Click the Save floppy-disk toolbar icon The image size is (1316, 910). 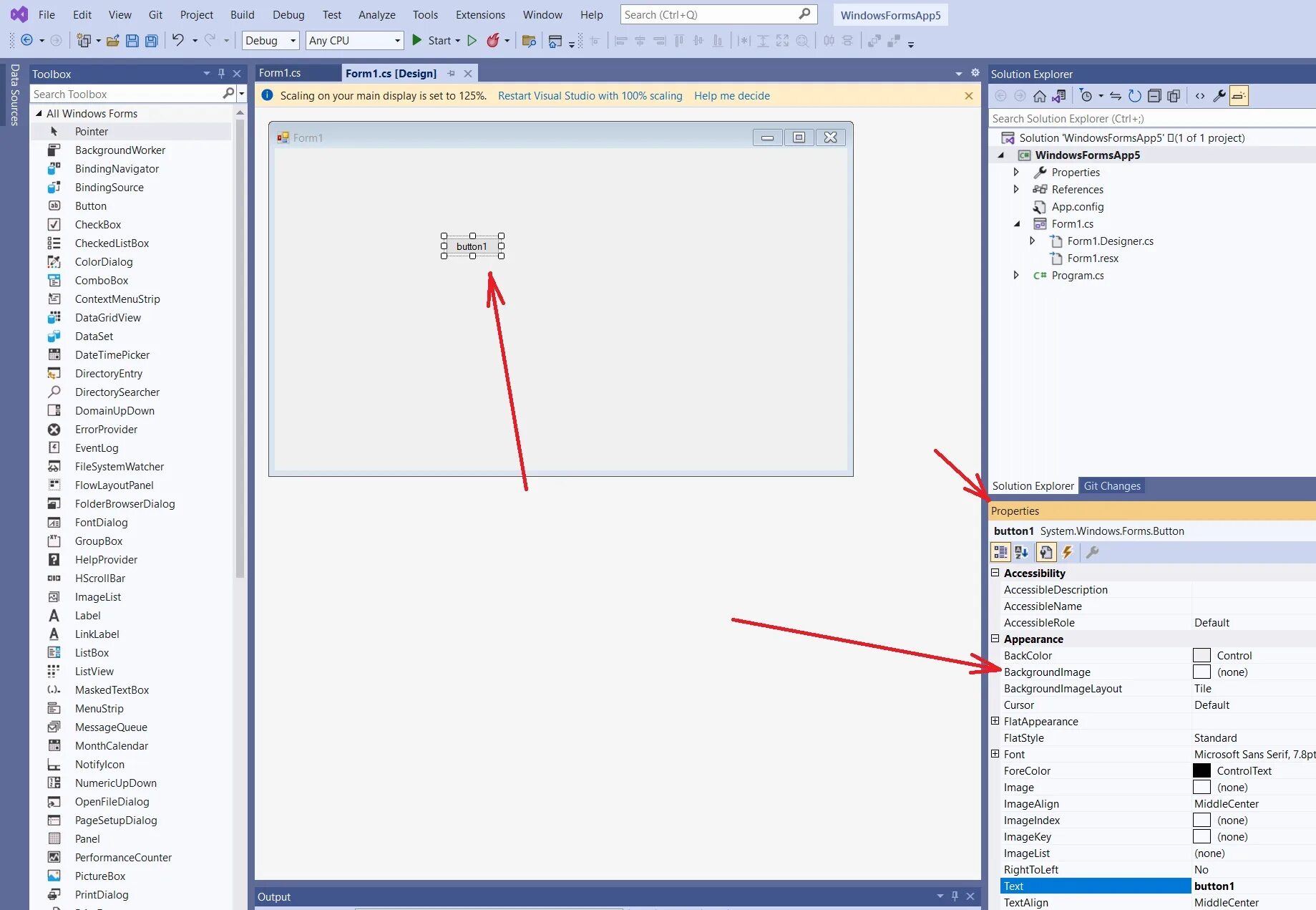click(x=132, y=41)
